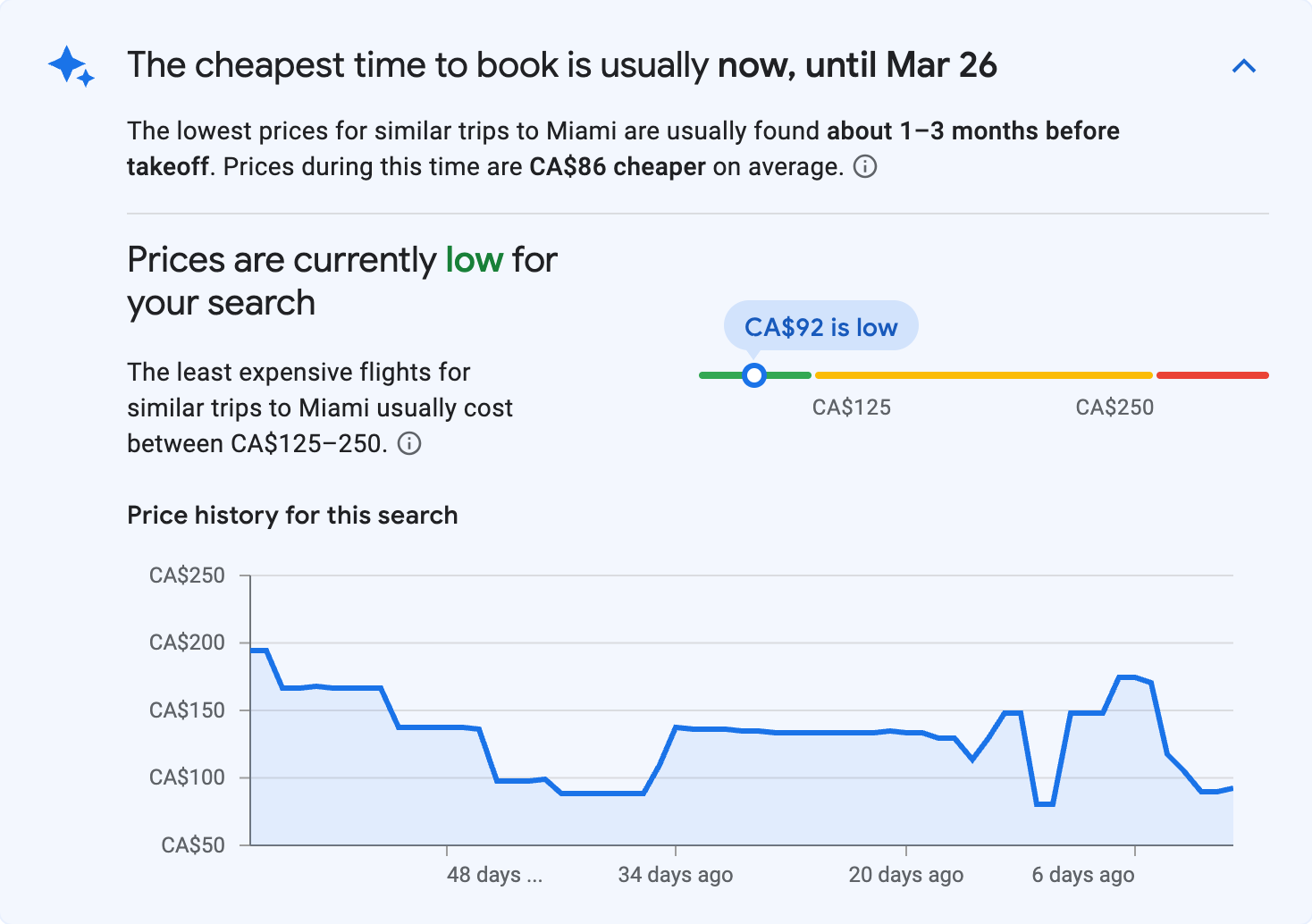
Task: Click the low price text in green
Action: coord(475,259)
